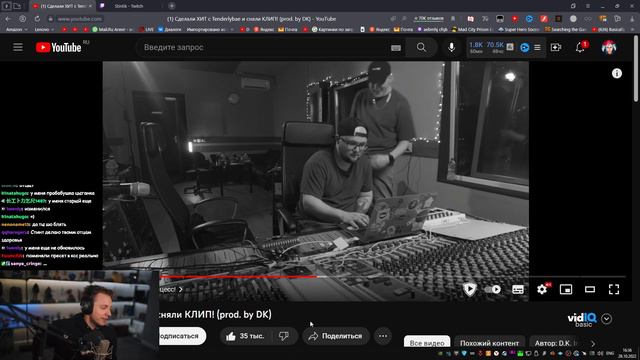Open the player settings gear
The image size is (640, 360).
pos(542,289)
